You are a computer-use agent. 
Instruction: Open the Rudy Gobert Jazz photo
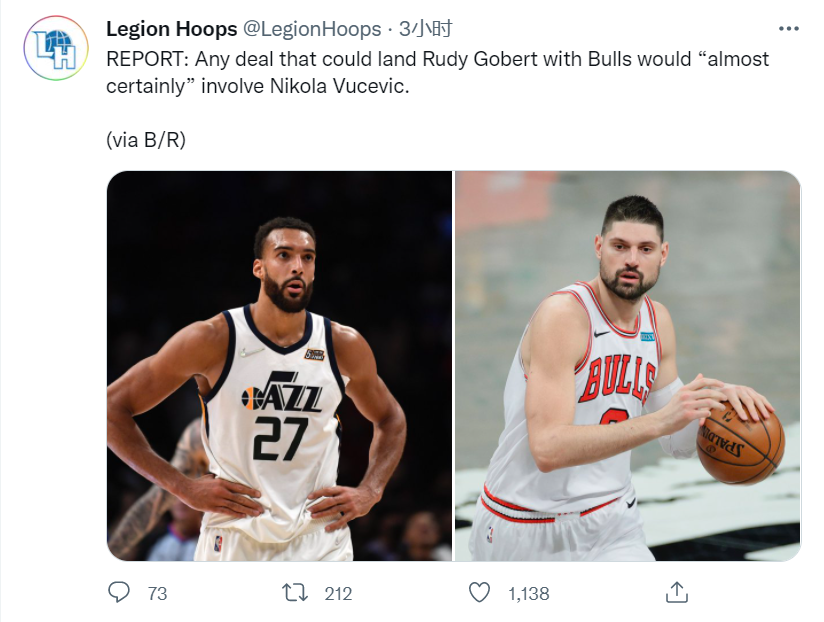(279, 366)
